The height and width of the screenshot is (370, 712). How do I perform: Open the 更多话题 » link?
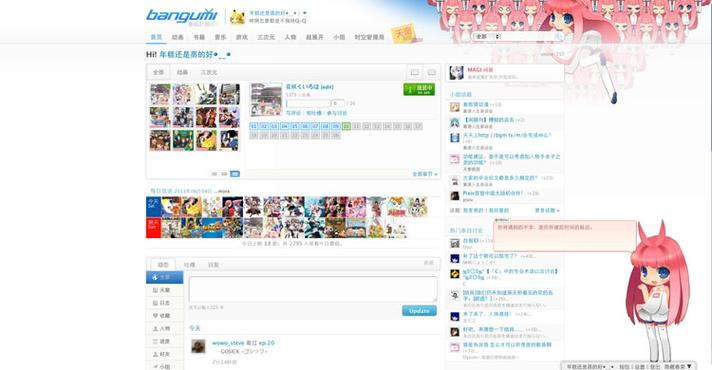point(547,211)
